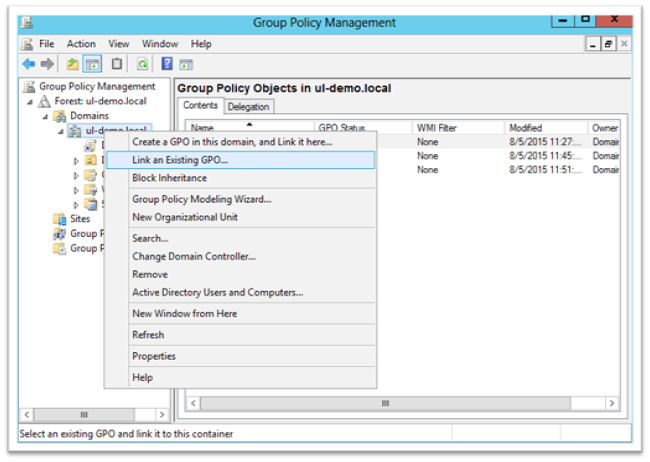The height and width of the screenshot is (462, 650).
Task: Select Block Inheritance from context menu
Action: 169,178
